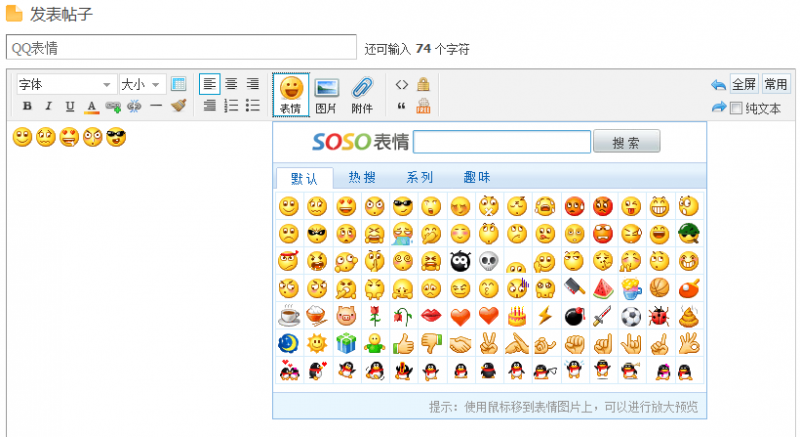Insert a numbered list
Image resolution: width=800 pixels, height=437 pixels.
231,106
